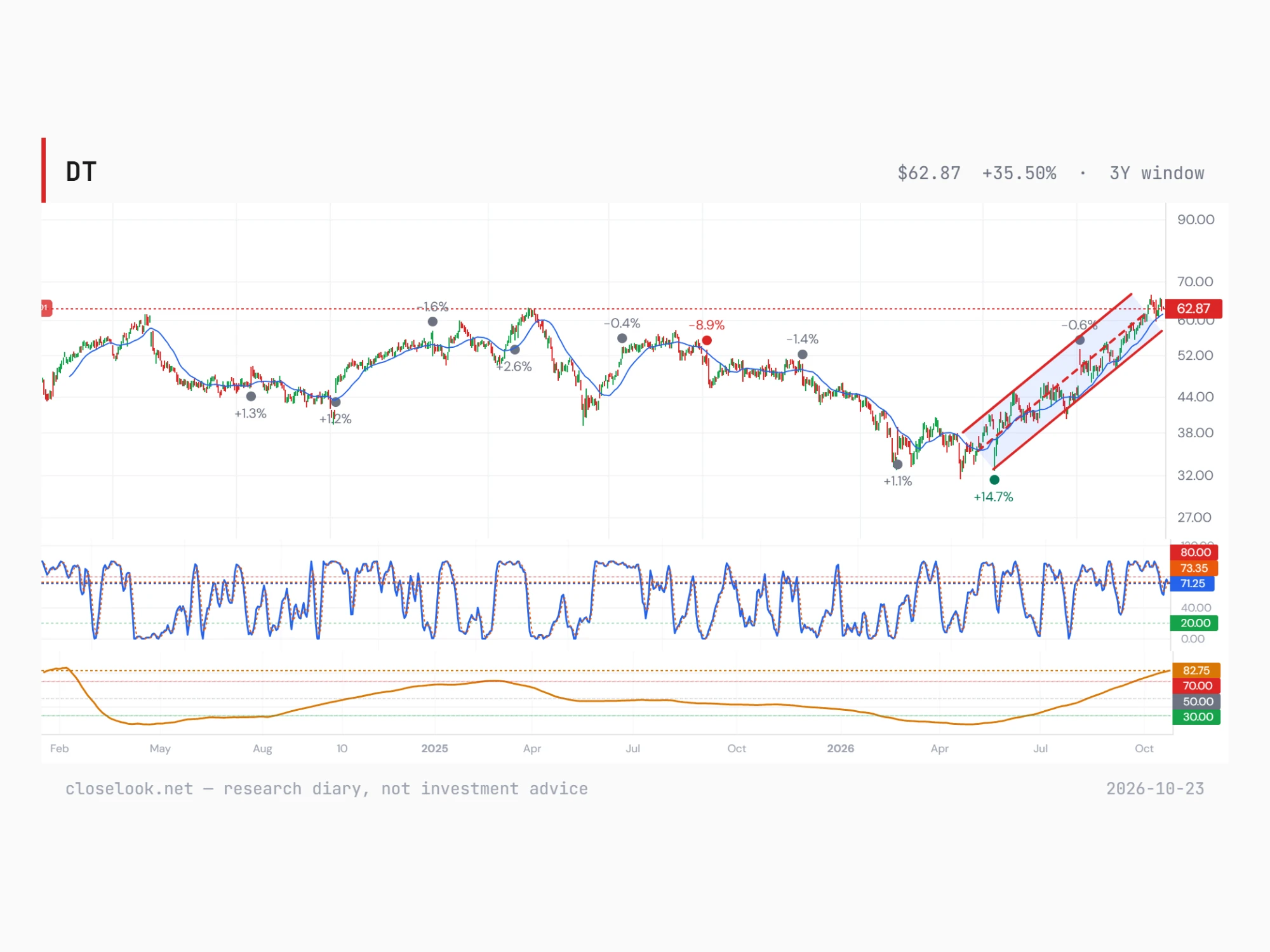Click the 70.00 red lower-panel level tag

point(1196,685)
